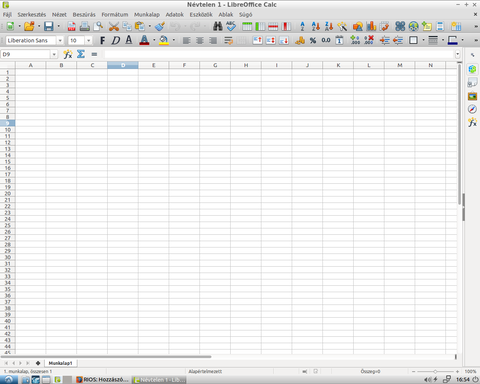
Task: Open font color dropdown arrow
Action: pyautogui.click(x=154, y=40)
